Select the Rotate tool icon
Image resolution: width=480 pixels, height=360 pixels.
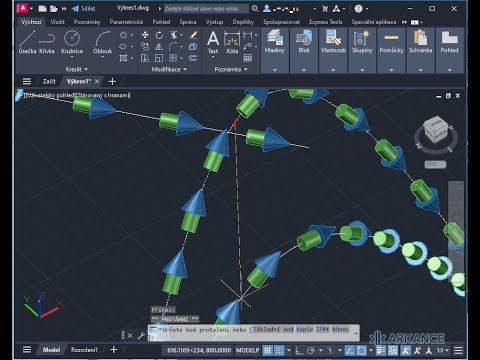click(159, 35)
